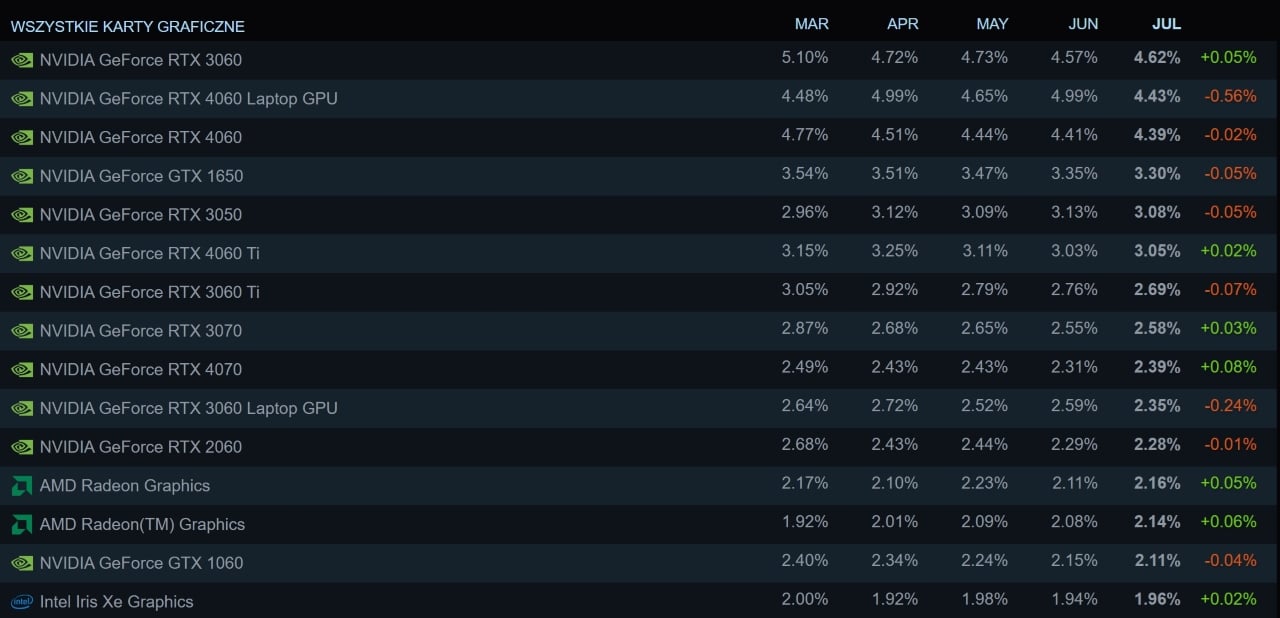Image resolution: width=1280 pixels, height=618 pixels.
Task: Click the Intel logo beside Iris Xe Graphics
Action: coord(21,602)
